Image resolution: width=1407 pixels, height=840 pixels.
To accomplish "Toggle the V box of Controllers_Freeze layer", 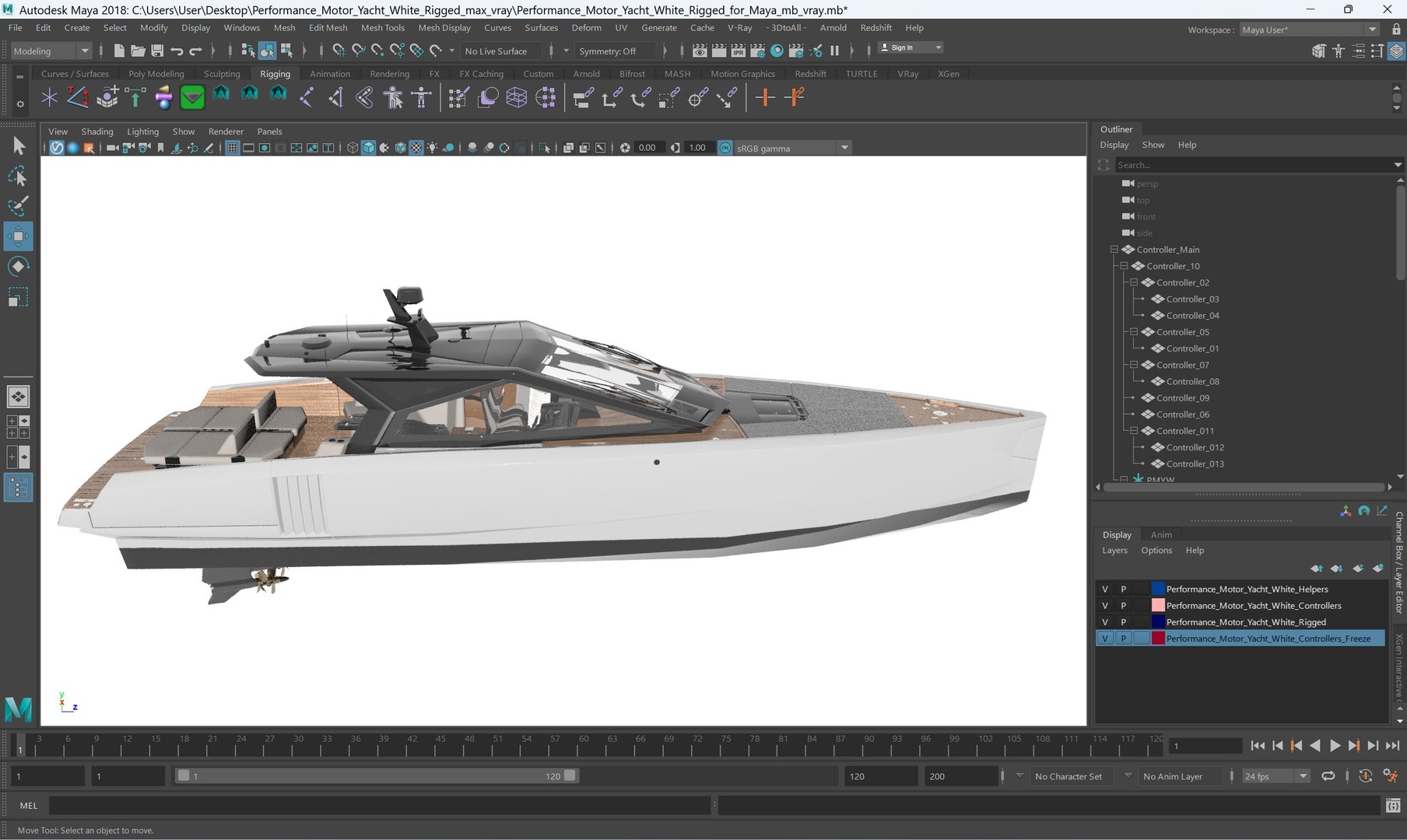I will tap(1104, 639).
